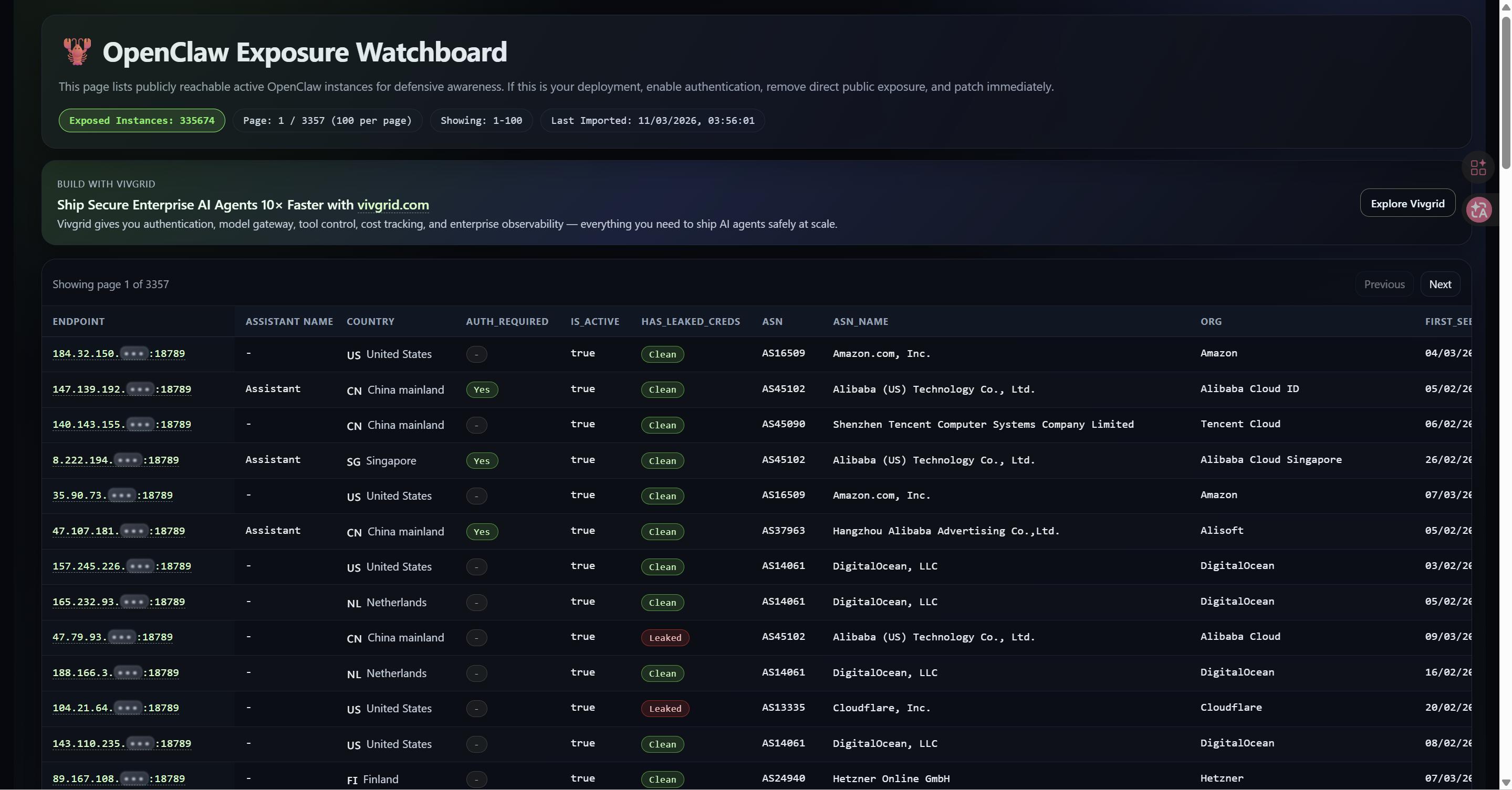Image resolution: width=1512 pixels, height=790 pixels.
Task: Click the Previous page button
Action: [x=1383, y=285]
